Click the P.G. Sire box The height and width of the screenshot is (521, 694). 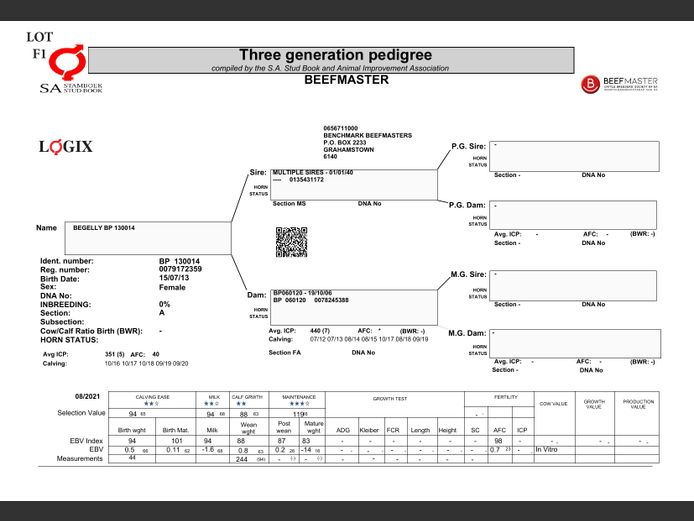[x=574, y=155]
